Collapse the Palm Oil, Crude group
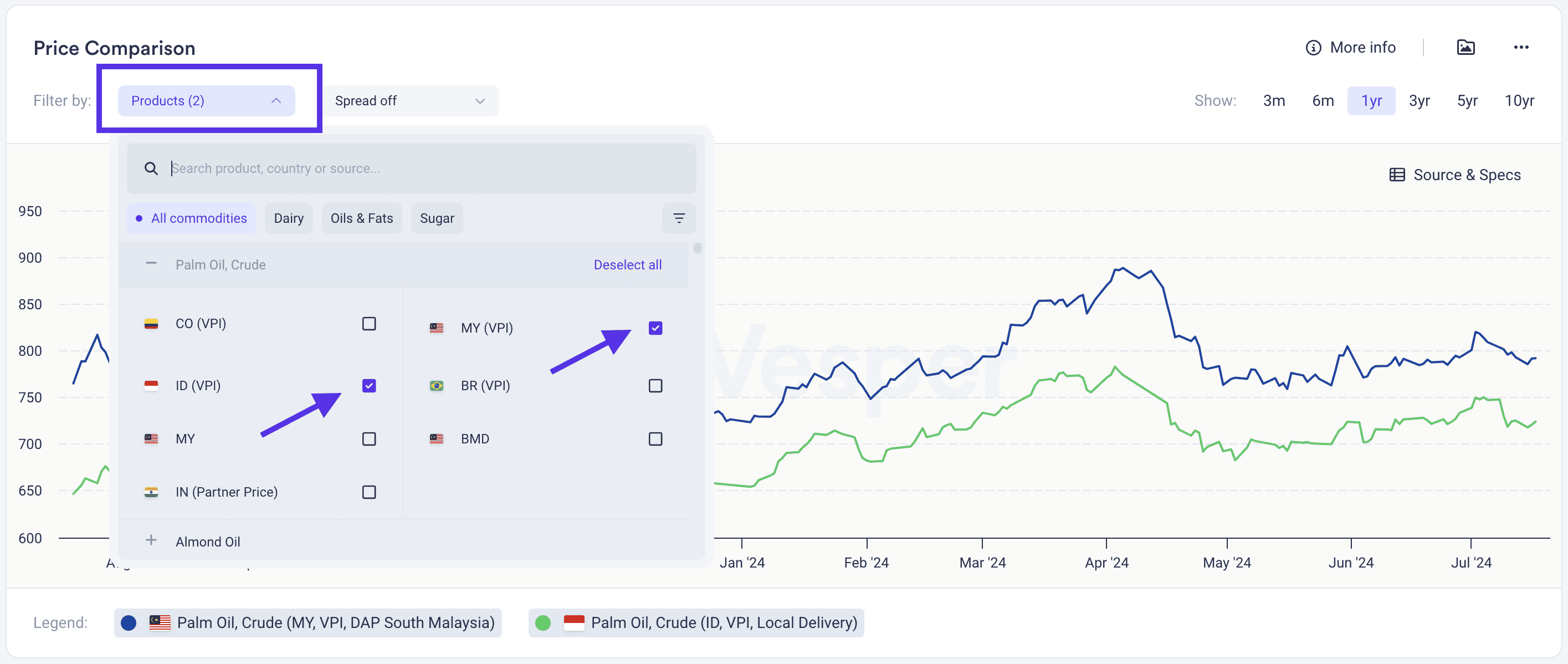This screenshot has height=664, width=1568. point(151,264)
